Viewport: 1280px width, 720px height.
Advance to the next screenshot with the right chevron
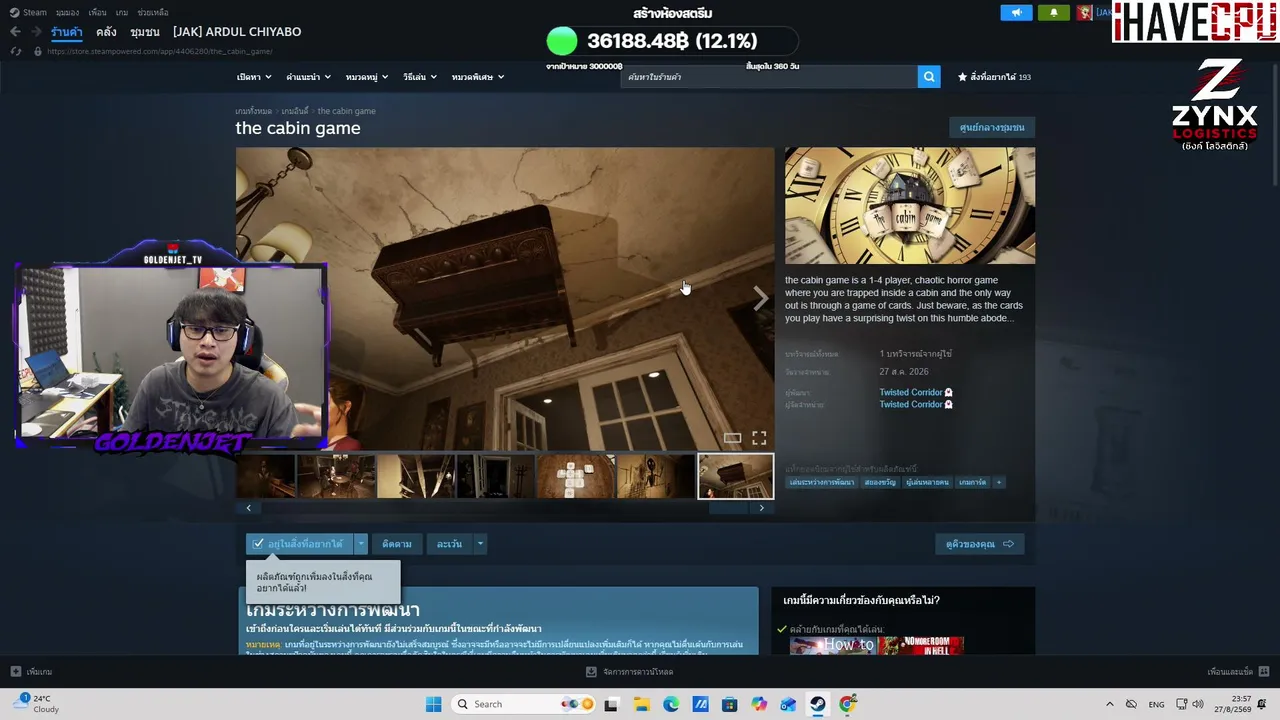click(760, 298)
